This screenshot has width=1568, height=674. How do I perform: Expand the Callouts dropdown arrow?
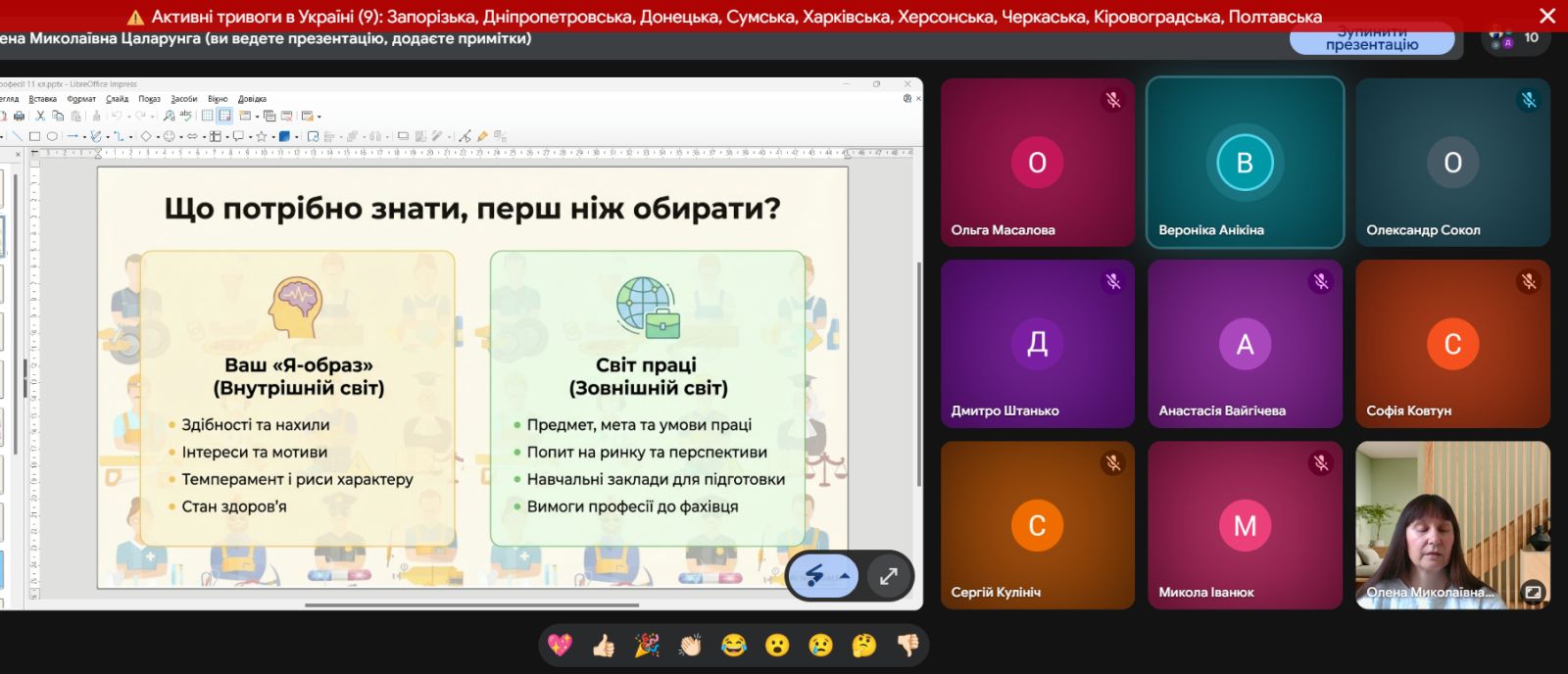pyautogui.click(x=251, y=137)
